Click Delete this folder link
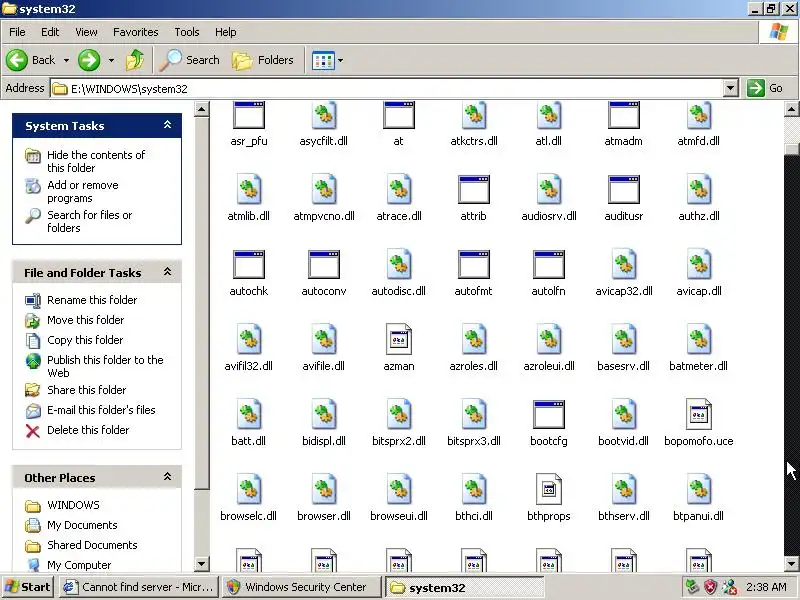 88,430
